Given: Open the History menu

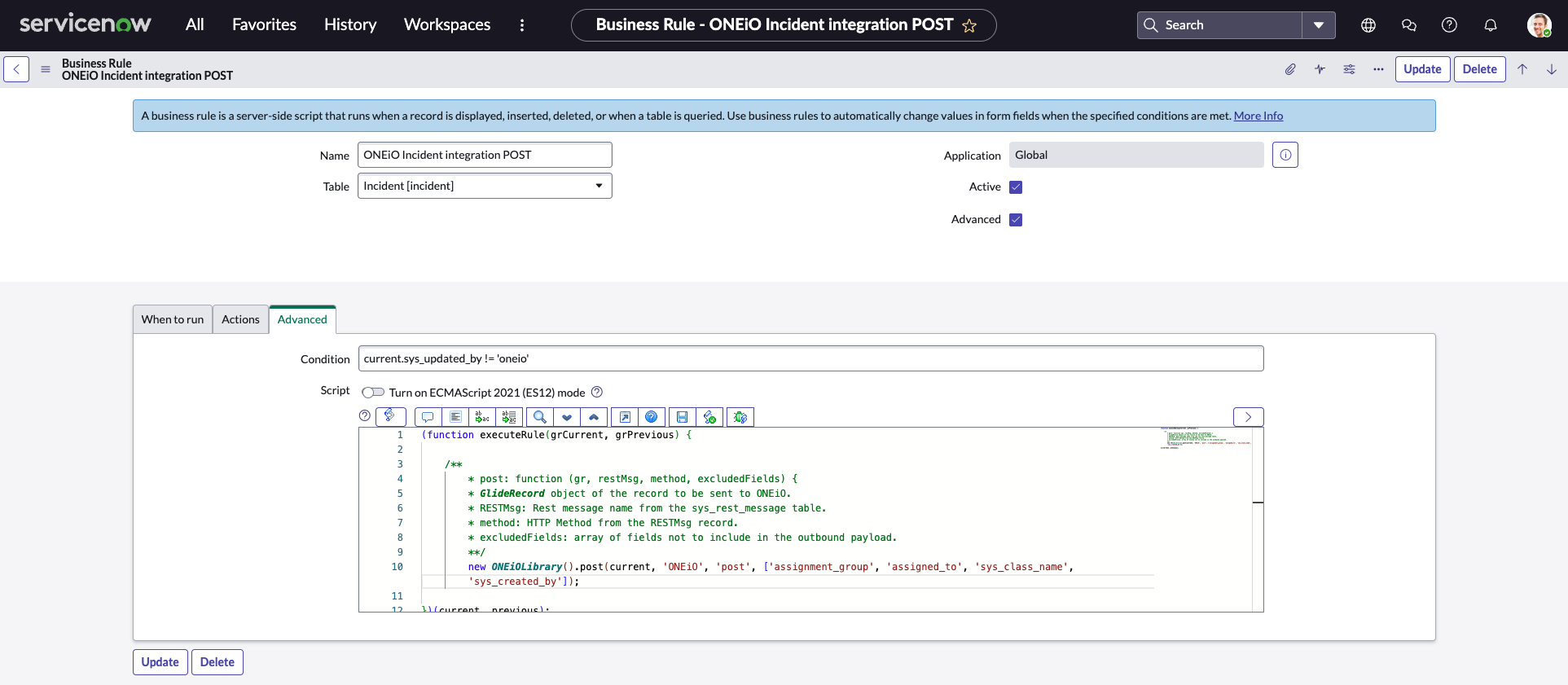Looking at the screenshot, I should (350, 24).
